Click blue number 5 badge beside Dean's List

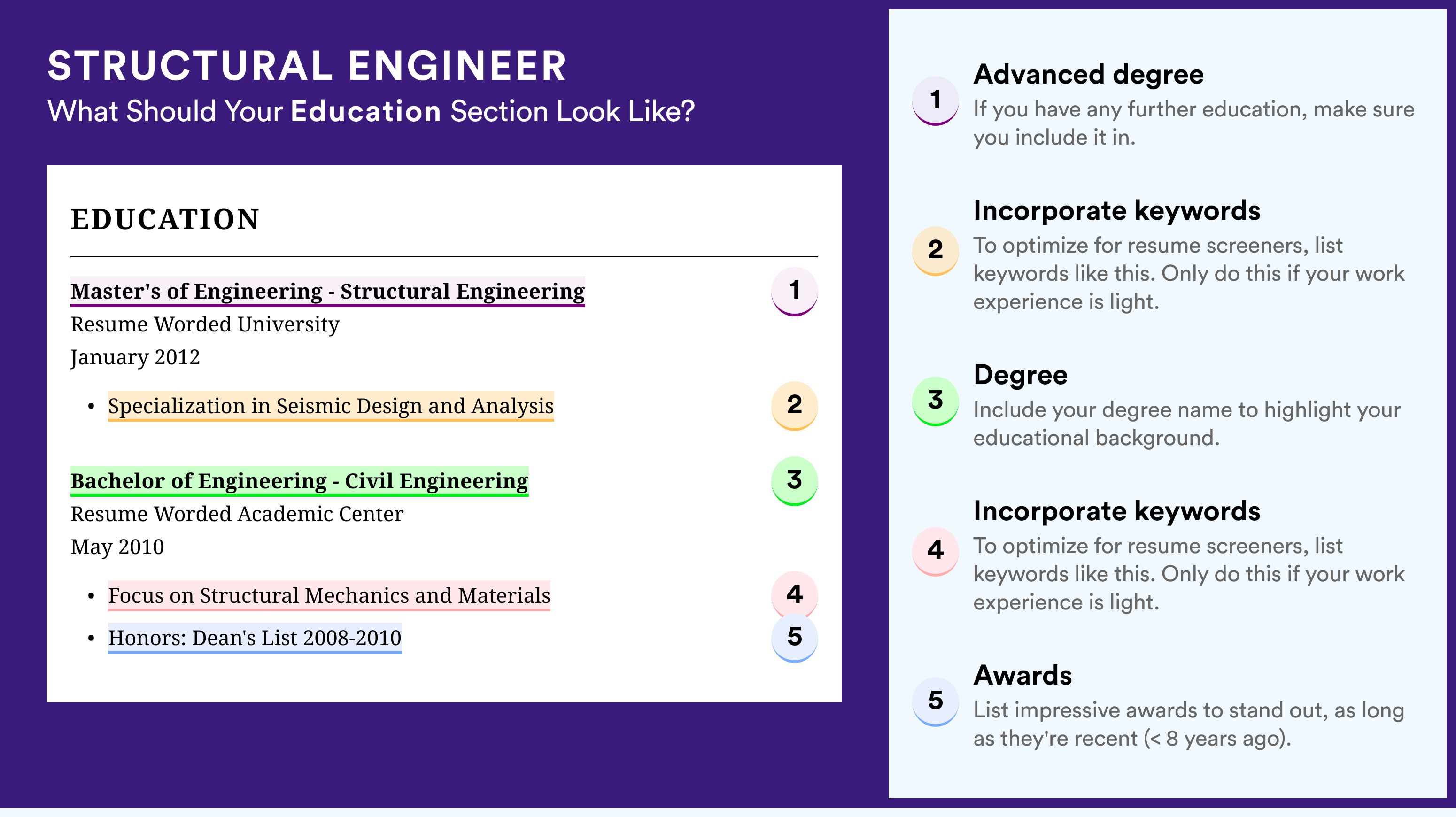click(x=794, y=638)
